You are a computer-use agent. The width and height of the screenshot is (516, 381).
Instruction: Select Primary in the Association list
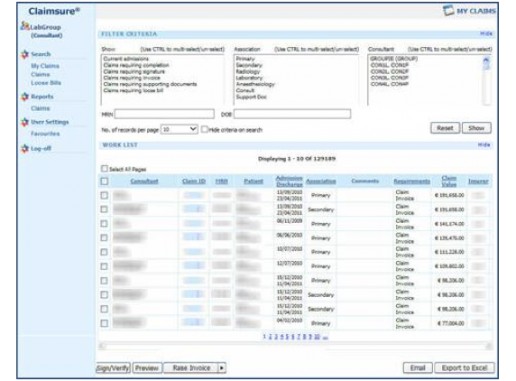click(245, 59)
